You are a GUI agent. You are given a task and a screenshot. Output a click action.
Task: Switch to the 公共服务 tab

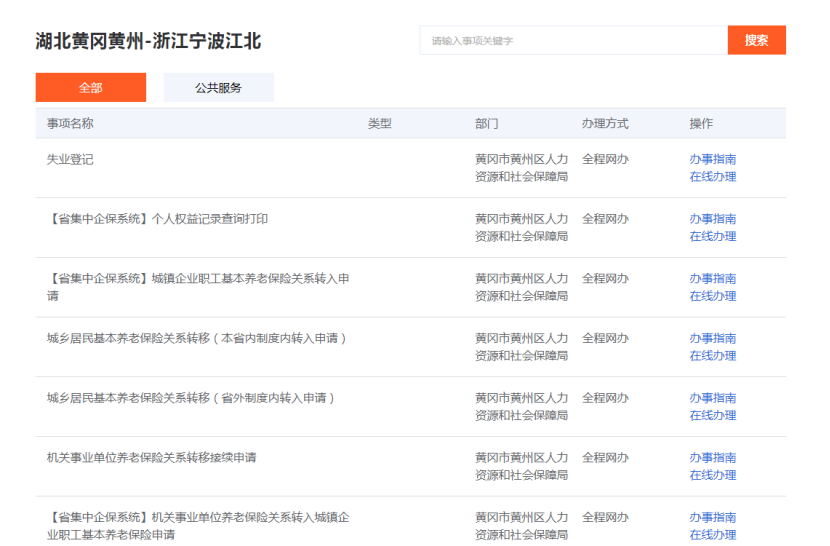click(x=219, y=87)
